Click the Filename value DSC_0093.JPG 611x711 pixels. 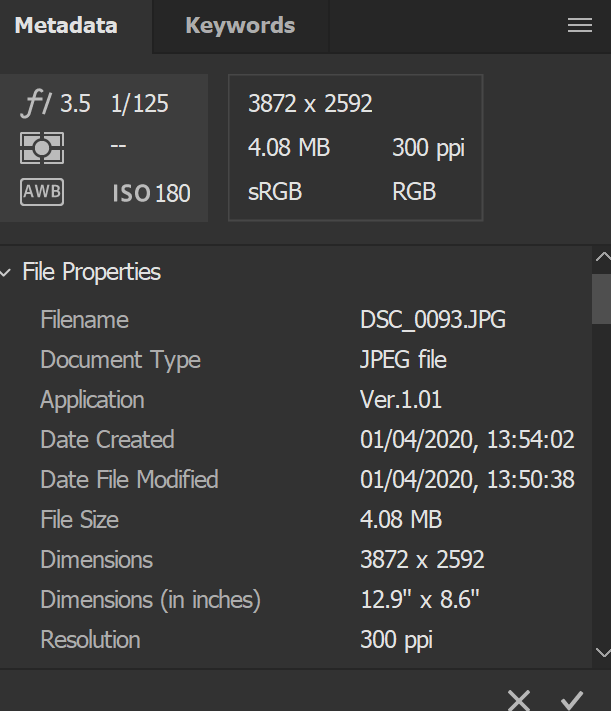coord(432,320)
